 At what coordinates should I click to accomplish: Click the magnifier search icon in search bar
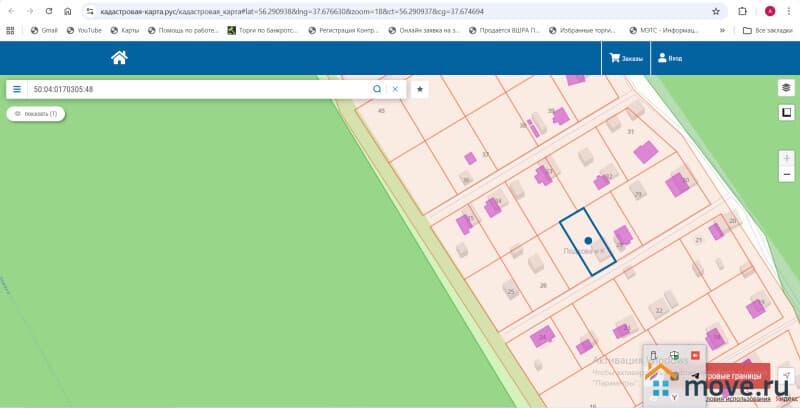pyautogui.click(x=377, y=89)
